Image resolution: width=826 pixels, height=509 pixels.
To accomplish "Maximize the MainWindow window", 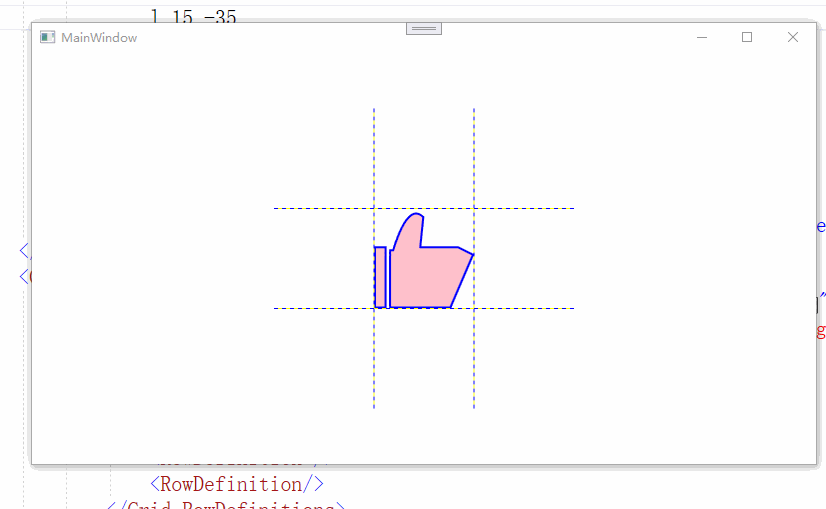I will point(747,37).
